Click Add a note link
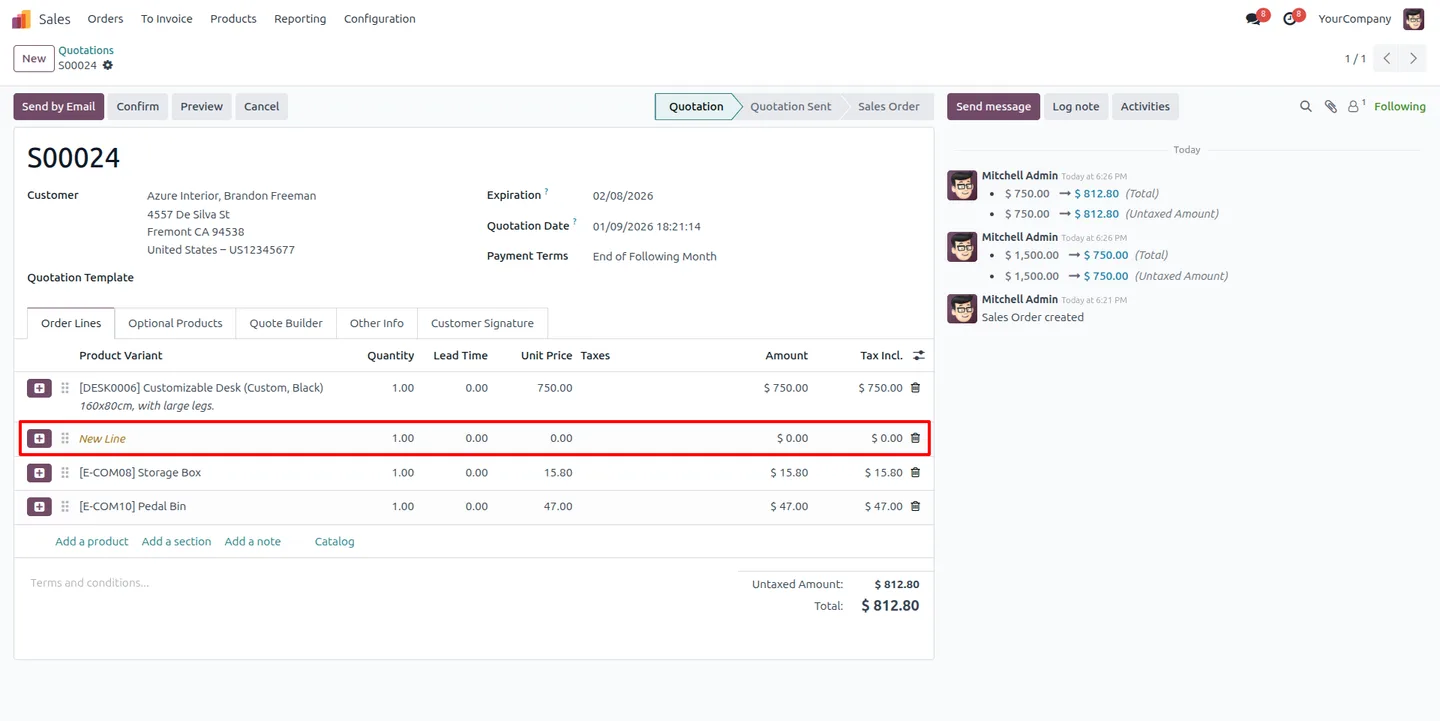 252,541
